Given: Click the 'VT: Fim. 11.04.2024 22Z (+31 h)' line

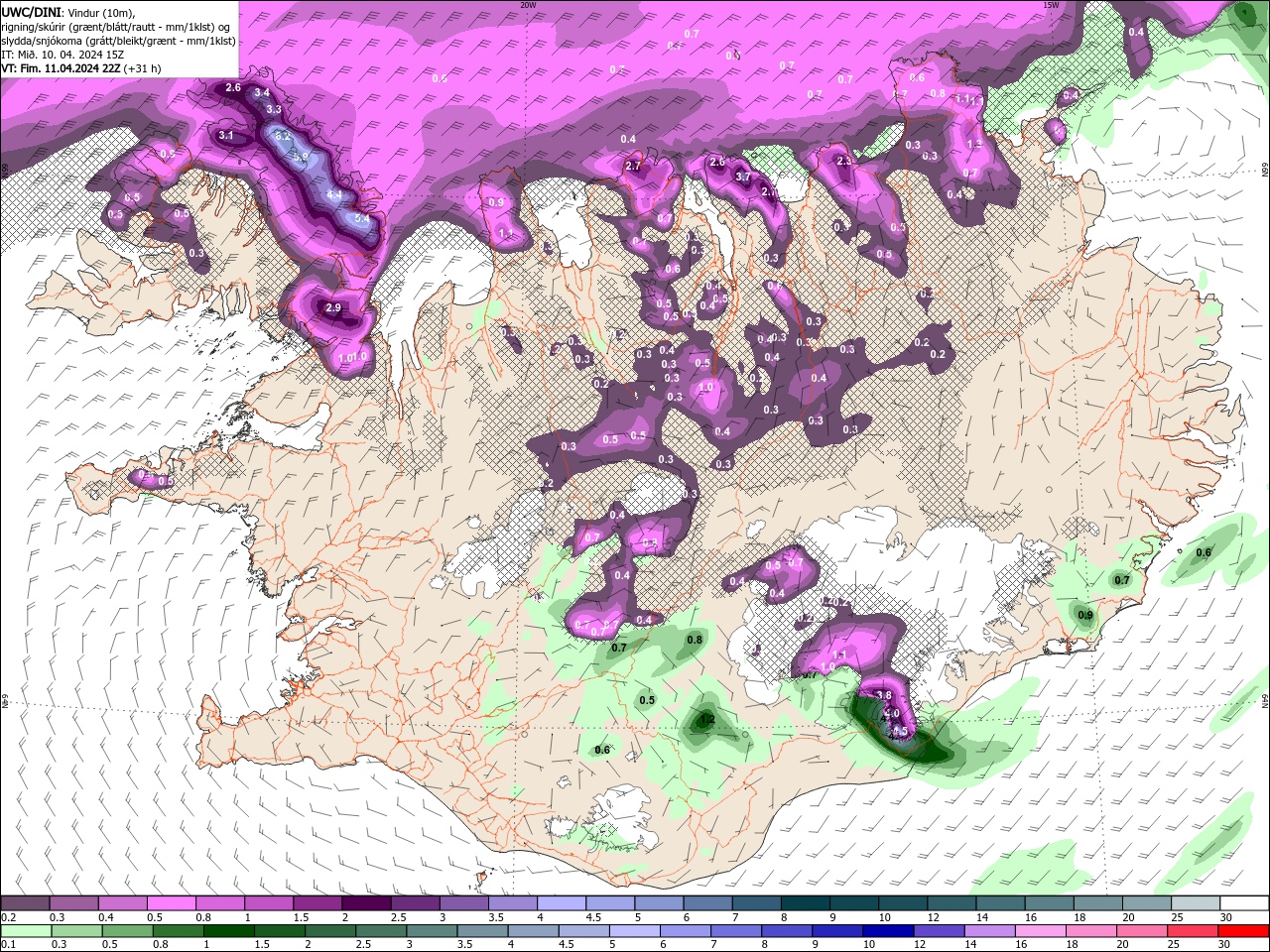Looking at the screenshot, I should pos(81,68).
